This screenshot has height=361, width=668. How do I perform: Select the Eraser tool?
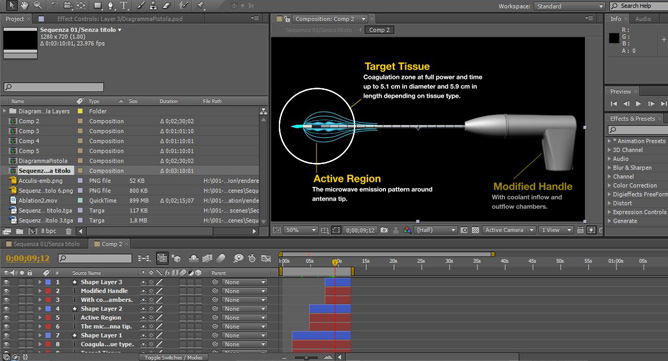click(166, 6)
